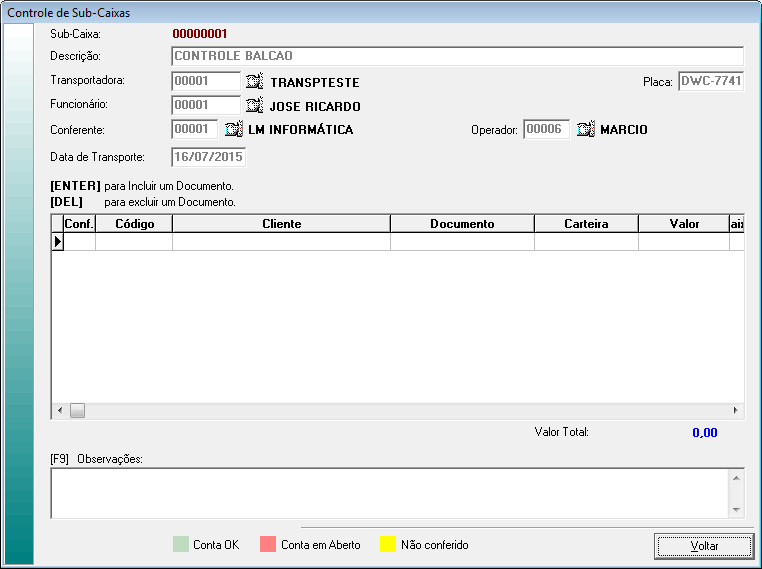Click the green Conta OK swatch
Viewport: 762px width, 569px height.
tap(180, 545)
